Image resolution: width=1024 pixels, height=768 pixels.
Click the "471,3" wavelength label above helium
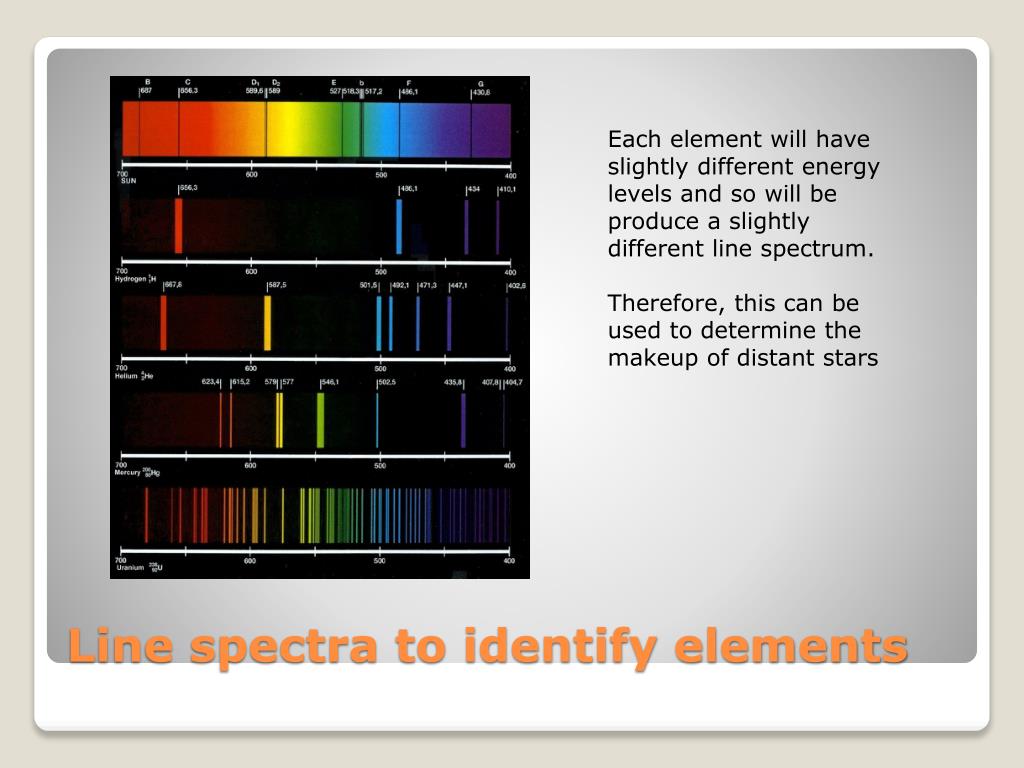428,286
